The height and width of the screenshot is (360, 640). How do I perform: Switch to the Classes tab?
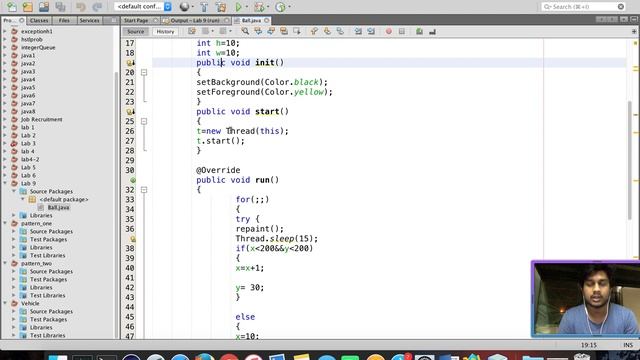click(x=39, y=20)
